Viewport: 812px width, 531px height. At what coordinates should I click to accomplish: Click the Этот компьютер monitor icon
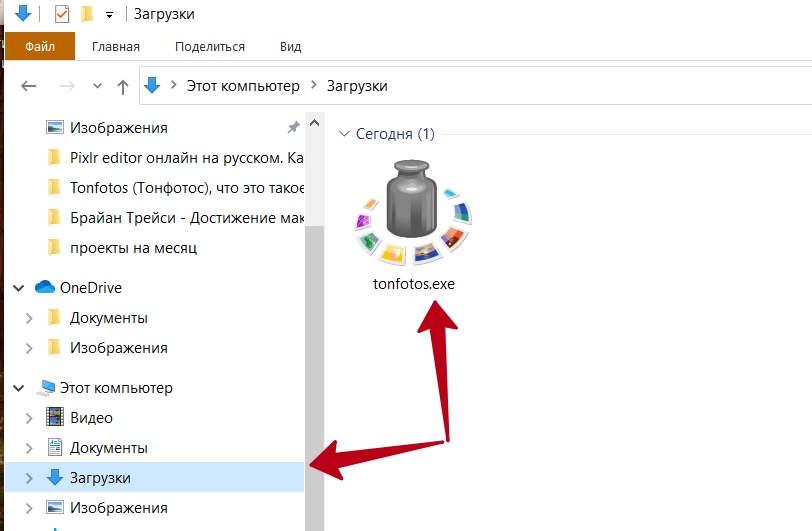[x=46, y=388]
